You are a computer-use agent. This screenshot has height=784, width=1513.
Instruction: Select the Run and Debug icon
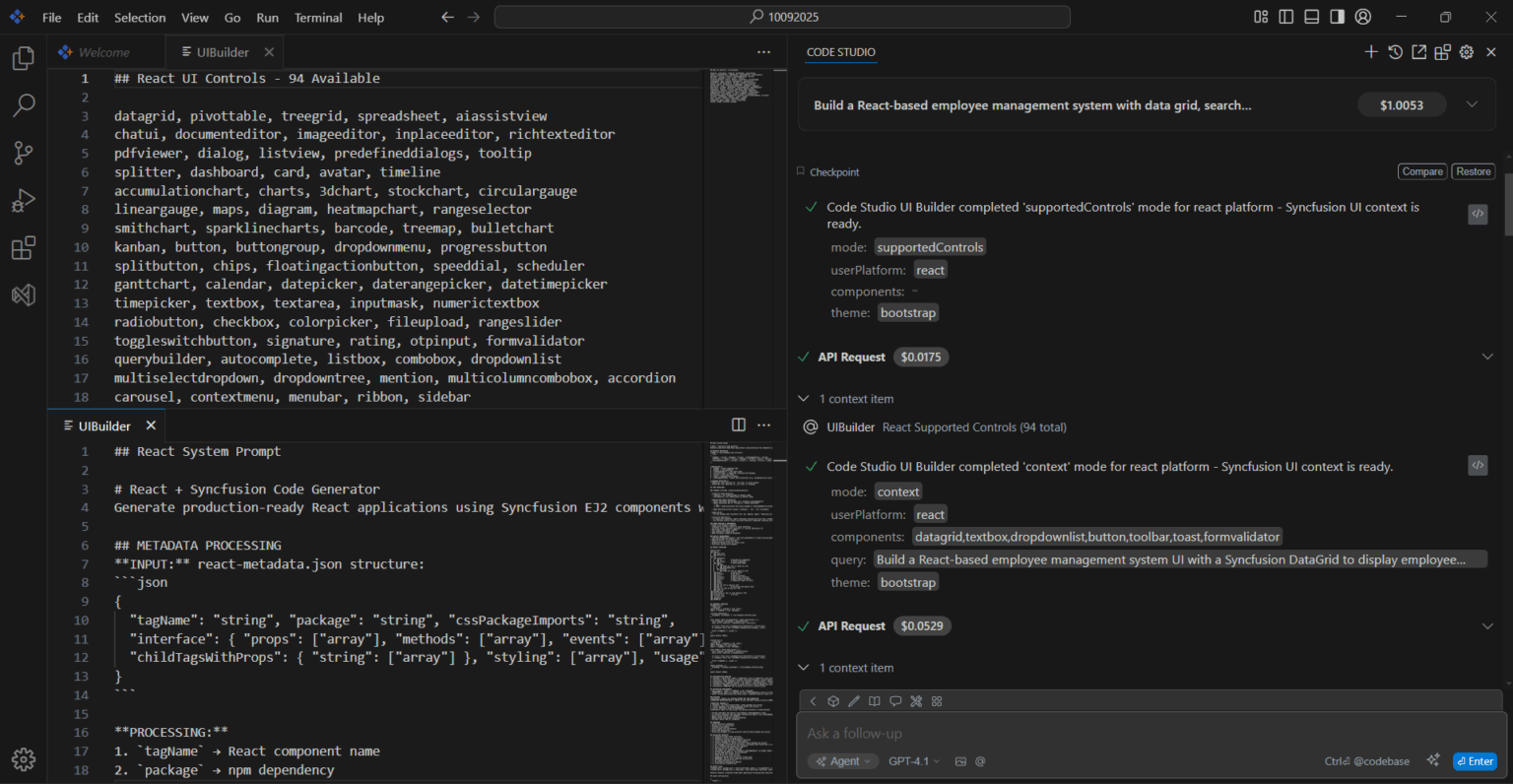coord(23,200)
